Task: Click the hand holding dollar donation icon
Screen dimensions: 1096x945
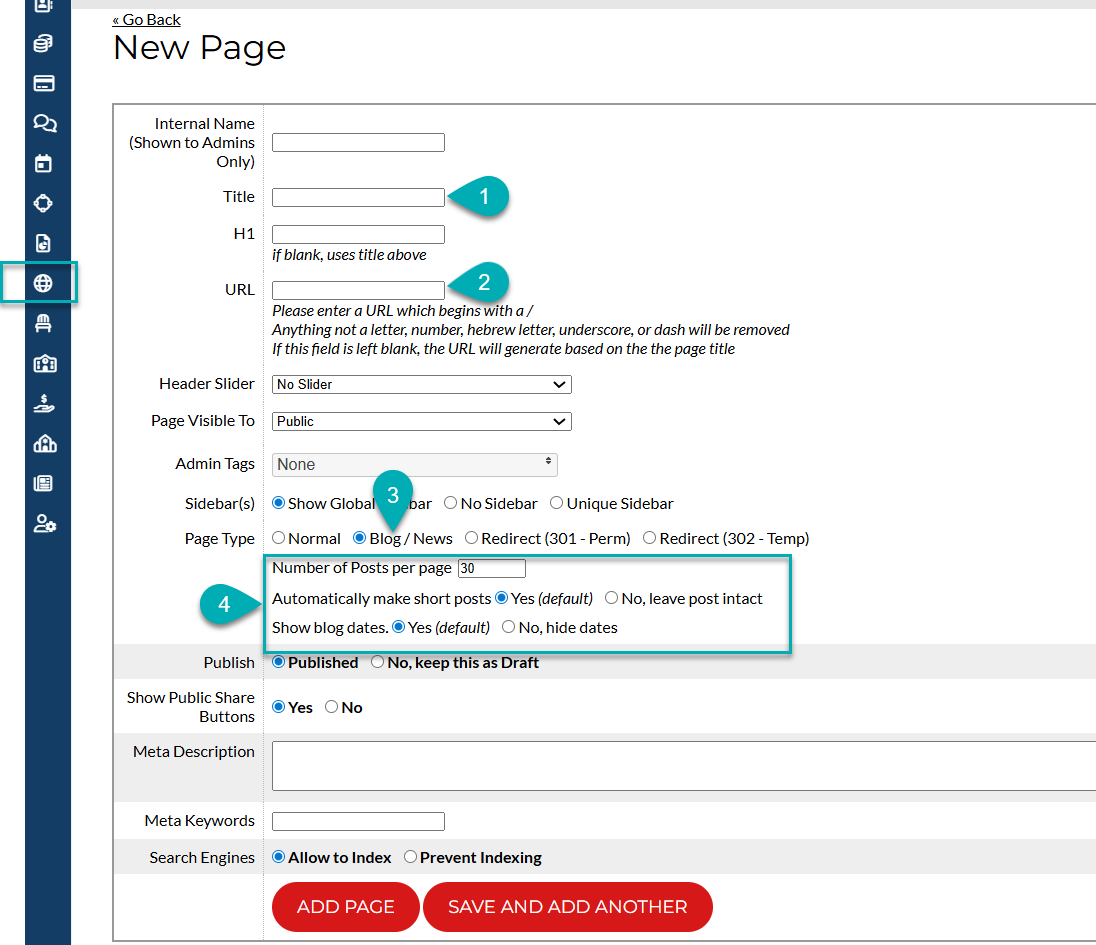Action: click(44, 403)
